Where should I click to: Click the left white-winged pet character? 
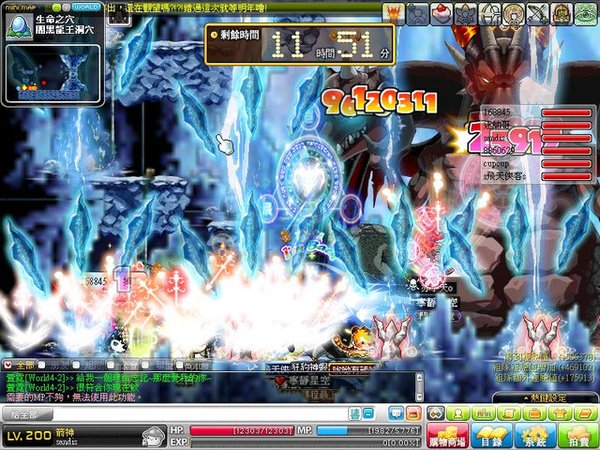click(x=392, y=337)
